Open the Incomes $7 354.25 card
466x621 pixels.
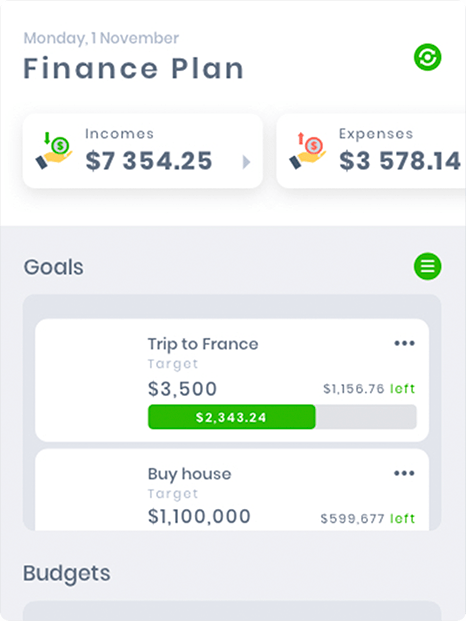click(x=143, y=151)
